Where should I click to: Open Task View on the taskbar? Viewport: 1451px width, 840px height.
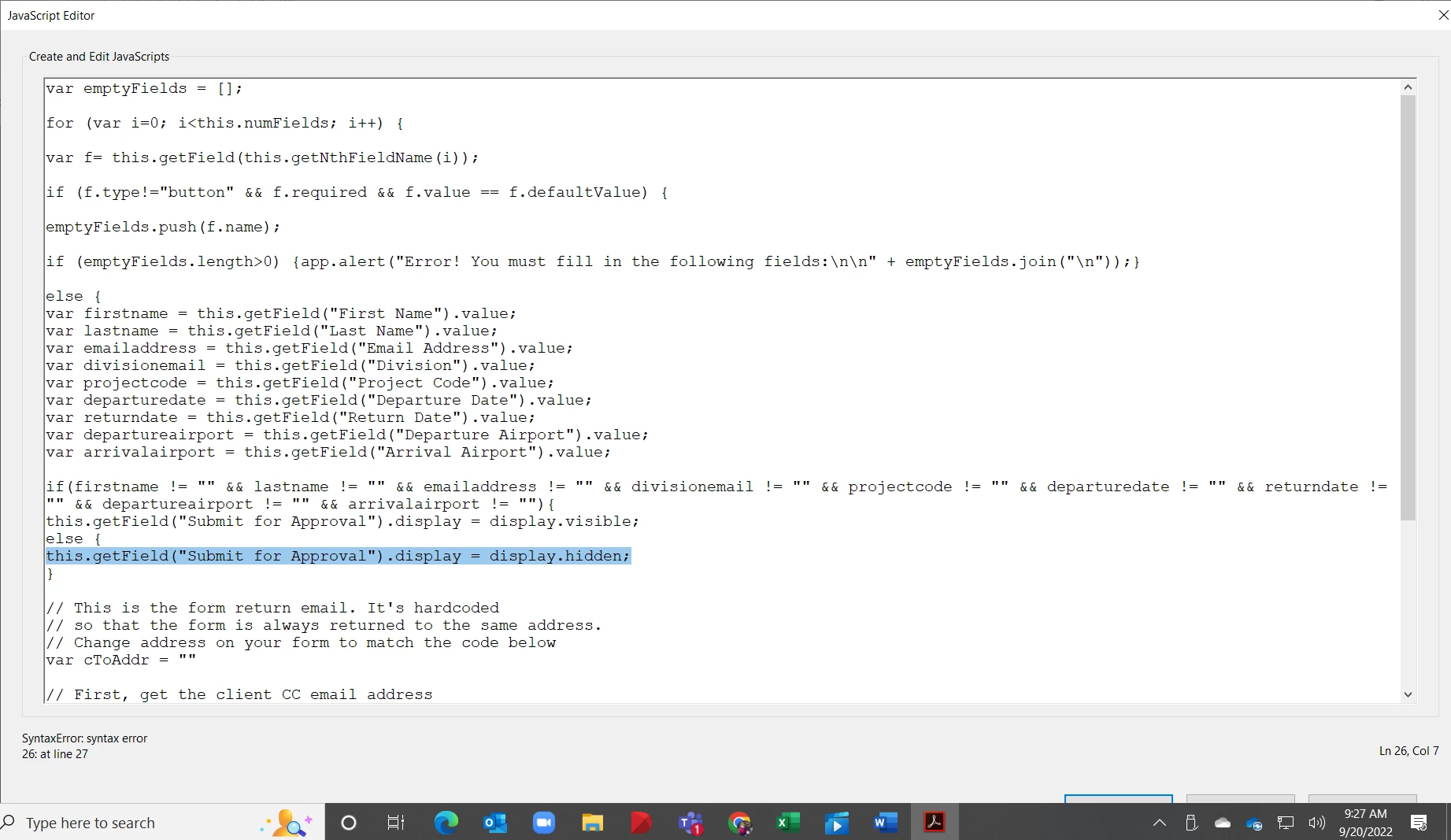point(396,823)
